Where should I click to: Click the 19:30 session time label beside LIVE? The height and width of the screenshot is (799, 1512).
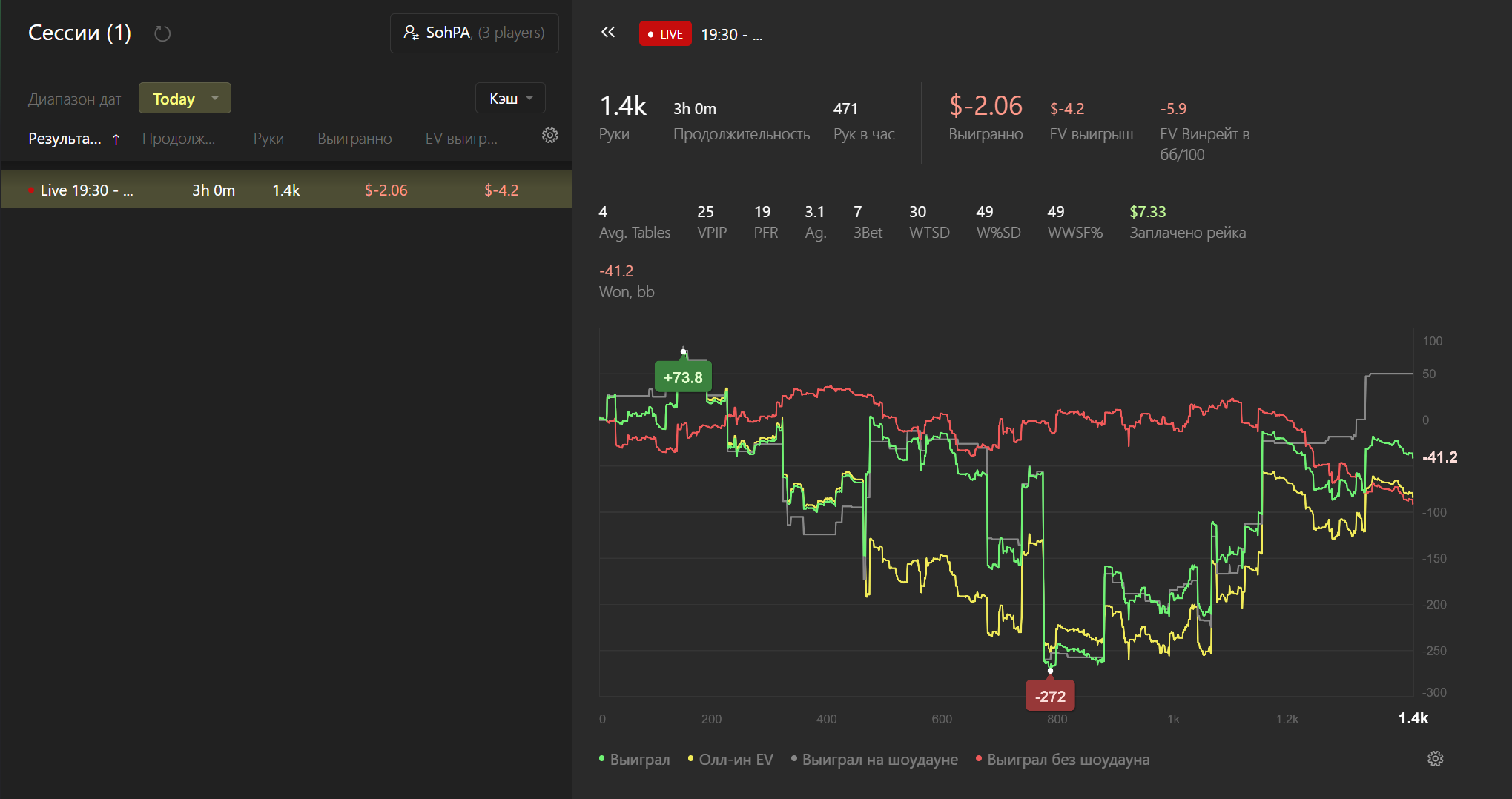pyautogui.click(x=731, y=35)
